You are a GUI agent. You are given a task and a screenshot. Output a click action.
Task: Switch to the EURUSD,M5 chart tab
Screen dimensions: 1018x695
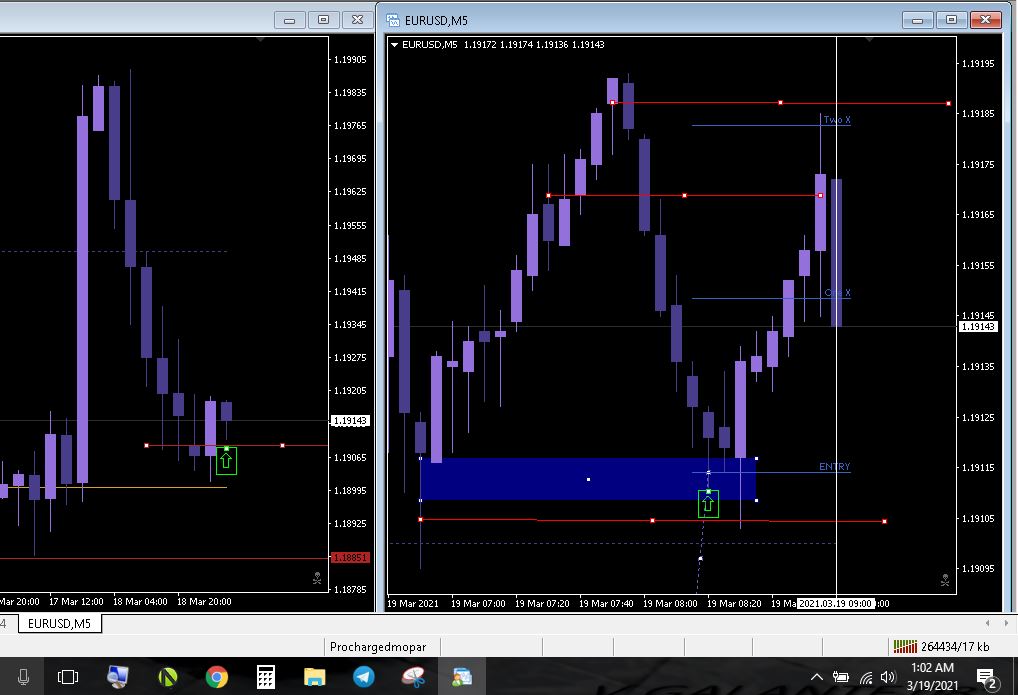click(59, 624)
